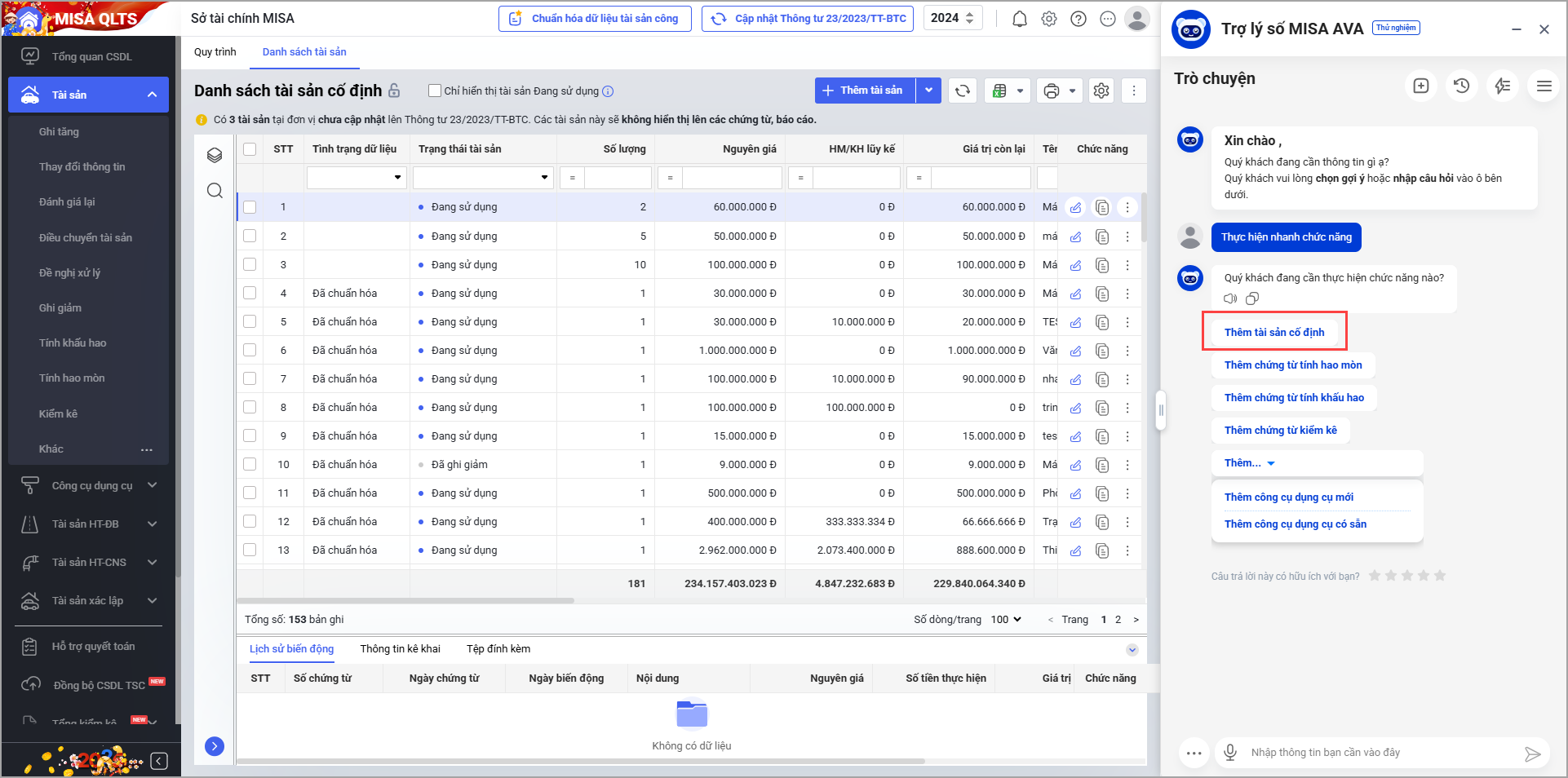Image resolution: width=1568 pixels, height=778 pixels.
Task: Click the refresh asset list icon
Action: (963, 91)
